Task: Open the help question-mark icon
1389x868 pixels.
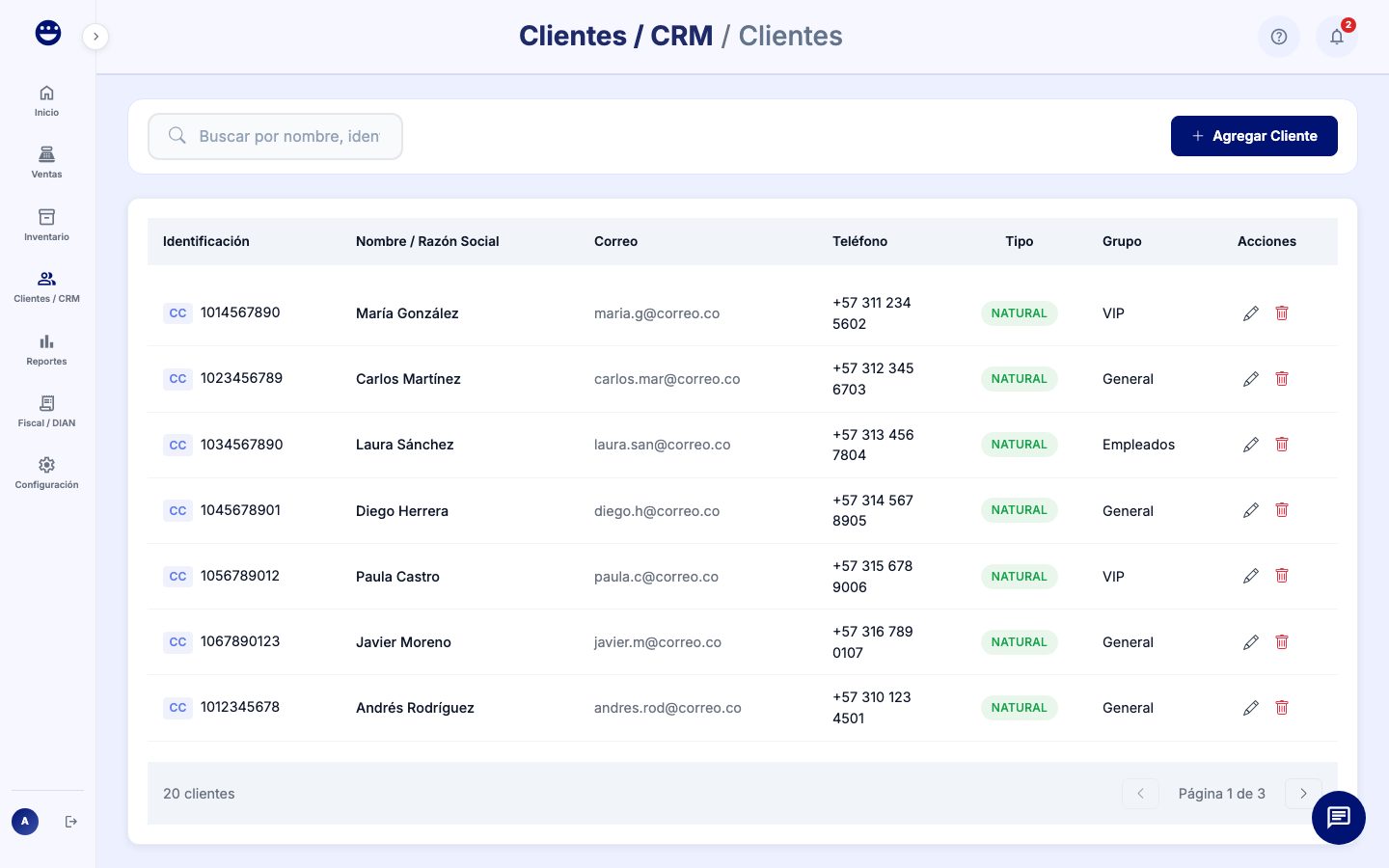Action: [x=1279, y=37]
